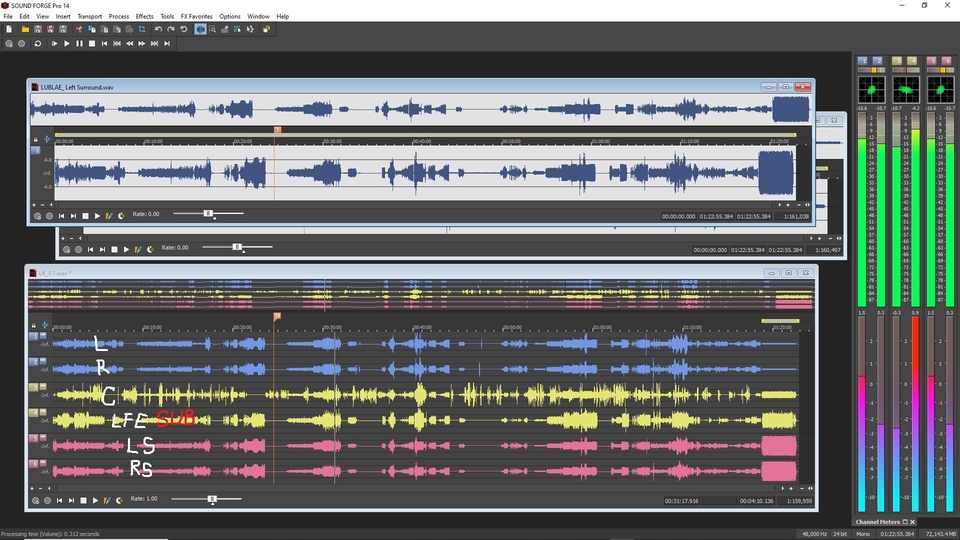
Task: Redo the last undone action
Action: [x=170, y=29]
